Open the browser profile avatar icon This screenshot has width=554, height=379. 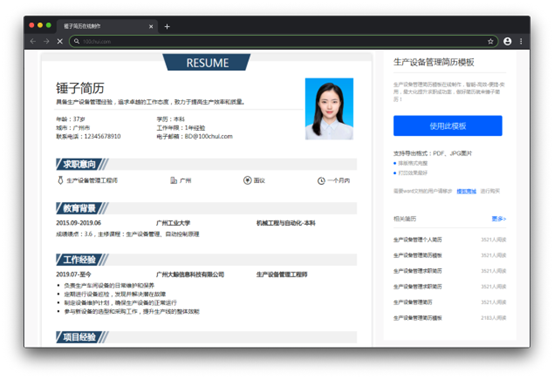pyautogui.click(x=507, y=41)
